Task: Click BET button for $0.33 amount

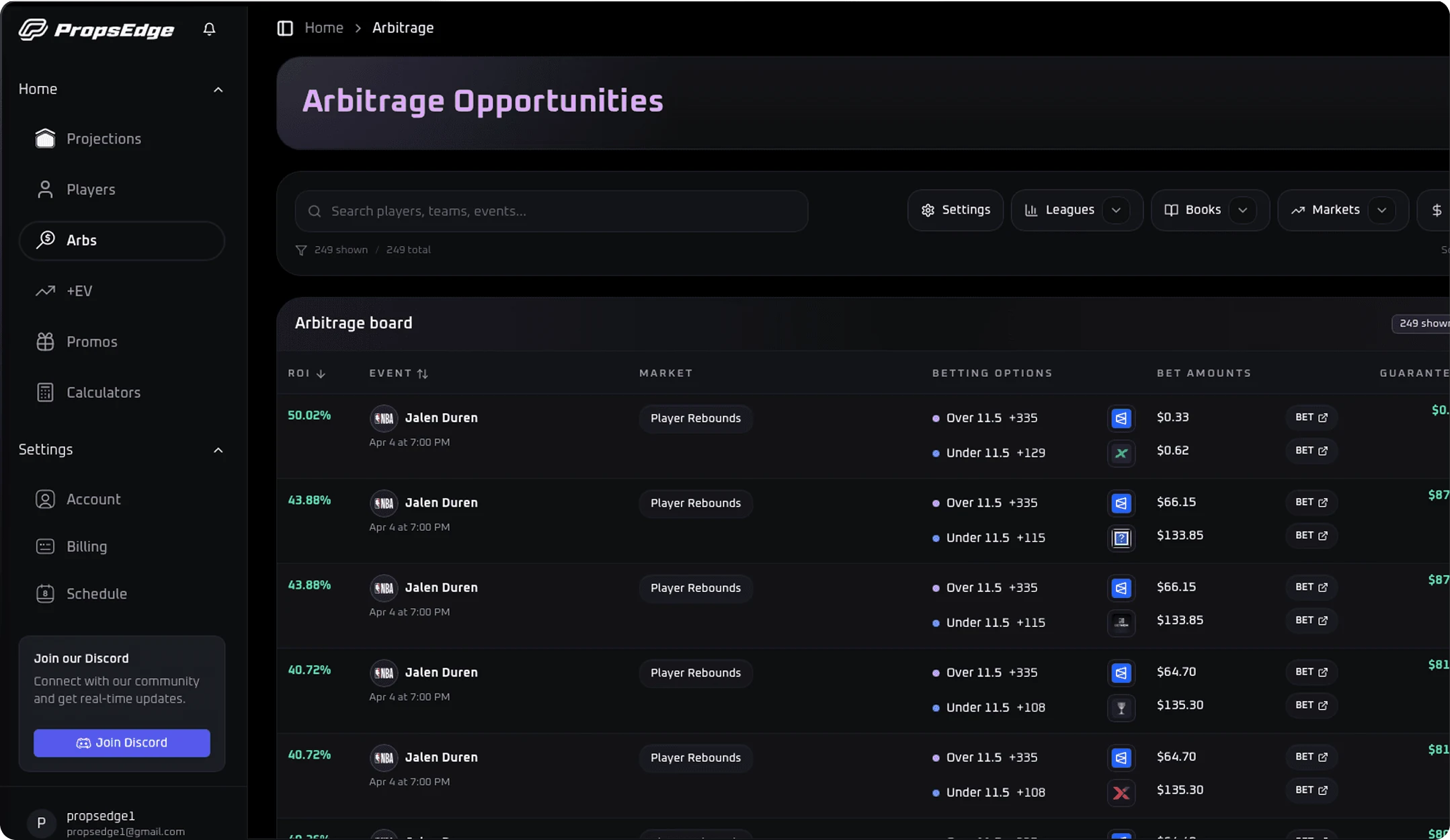Action: tap(1312, 417)
